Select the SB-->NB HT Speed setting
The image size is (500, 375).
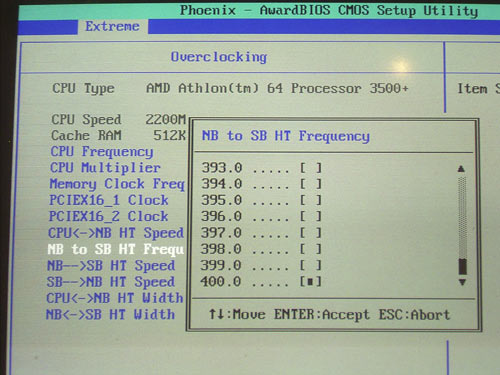[x=111, y=282]
